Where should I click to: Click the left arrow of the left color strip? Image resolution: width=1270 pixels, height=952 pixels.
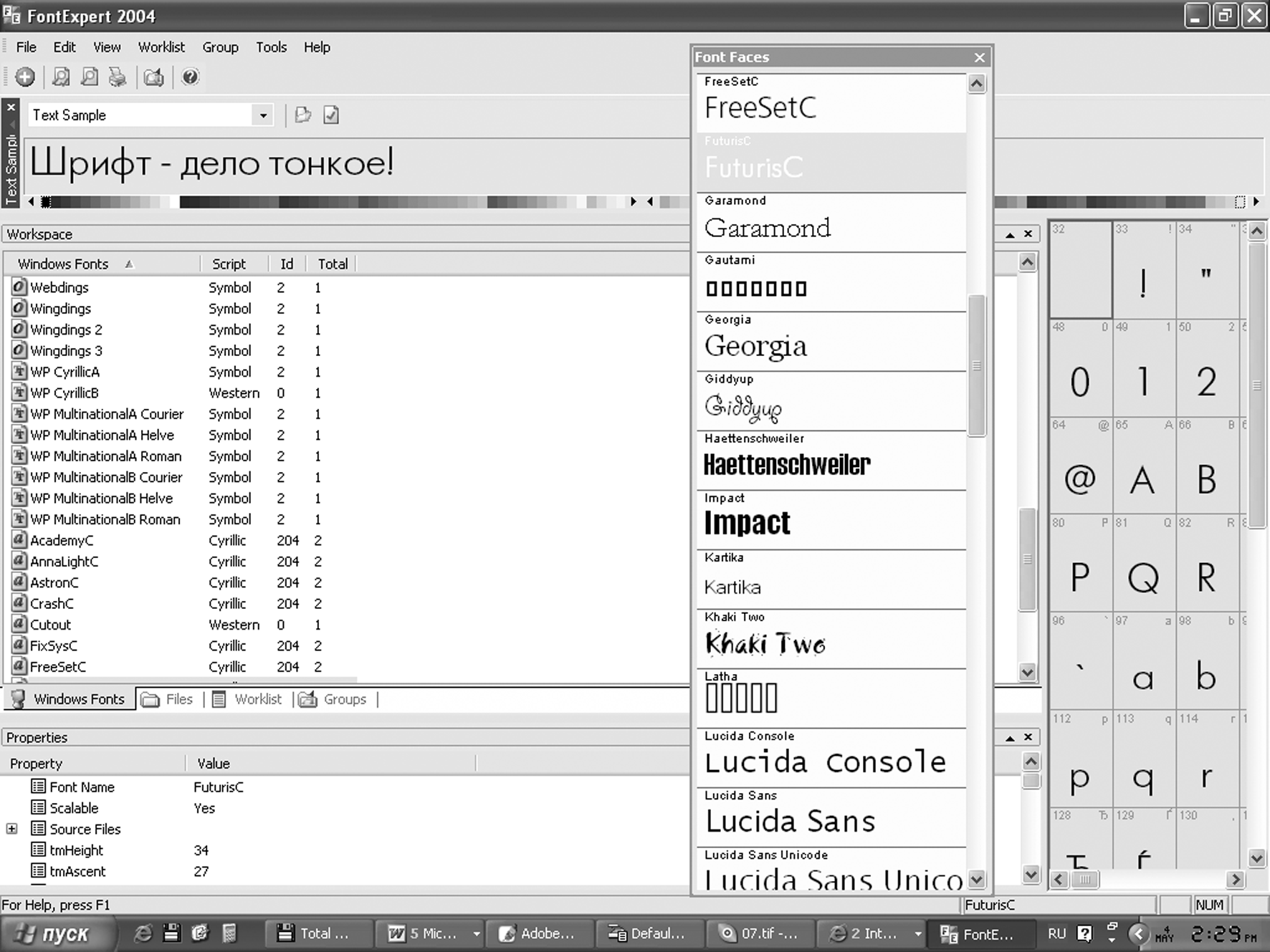[x=31, y=202]
